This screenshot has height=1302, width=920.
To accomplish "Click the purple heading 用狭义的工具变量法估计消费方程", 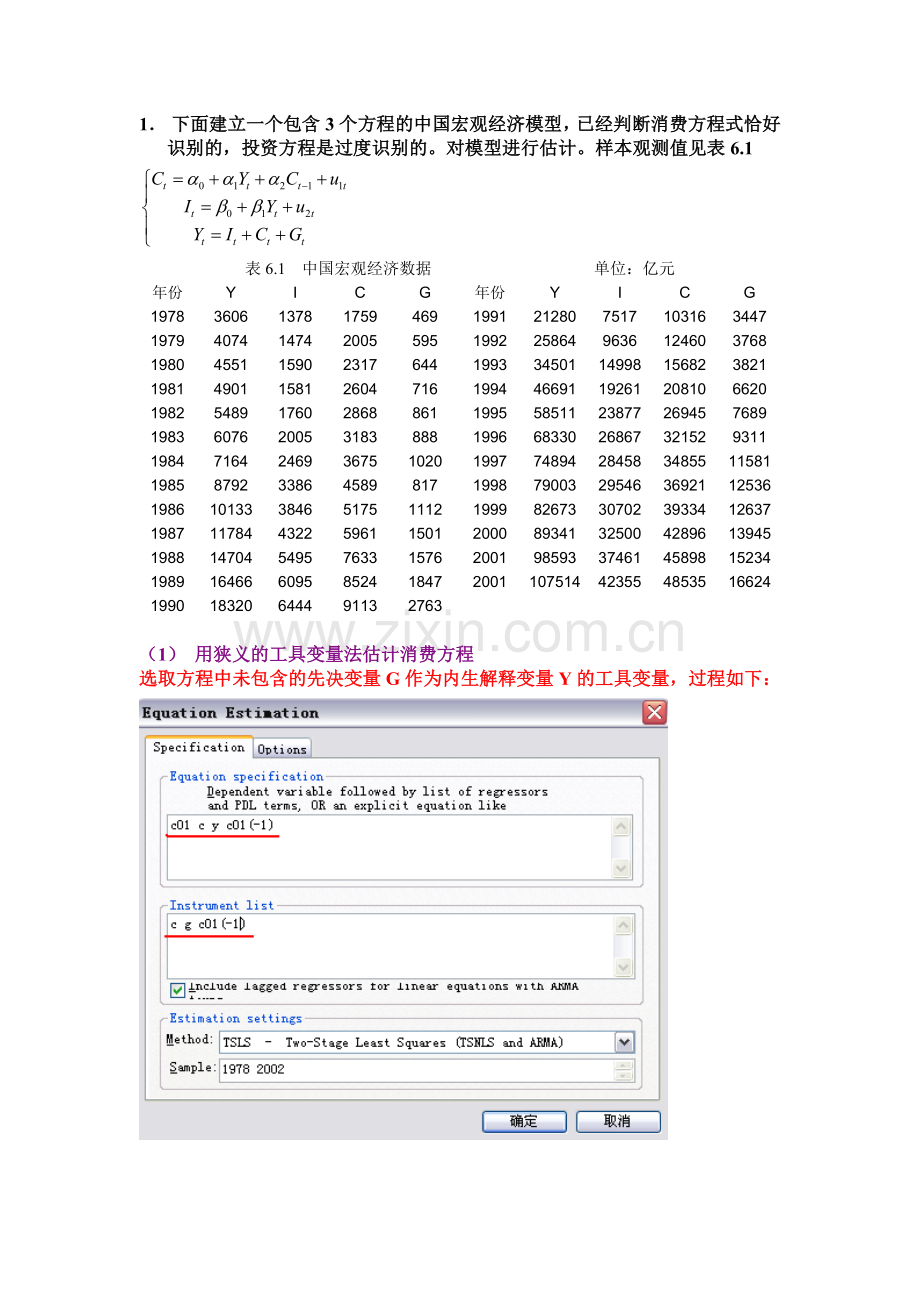I will (334, 654).
